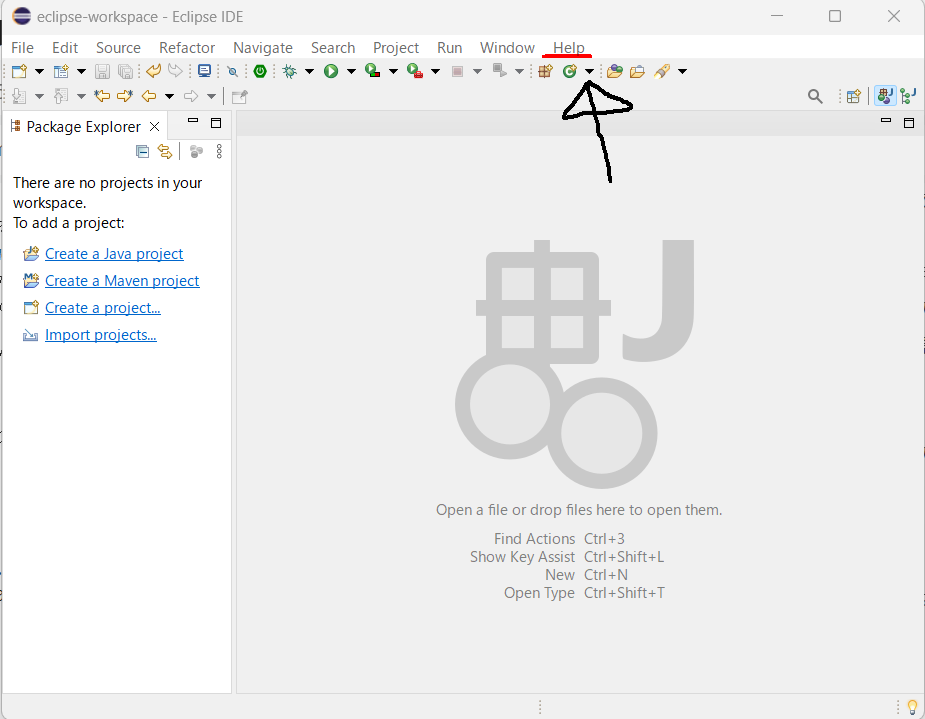Open the New wizard dropdown arrow
This screenshot has height=719, width=925.
pyautogui.click(x=39, y=71)
